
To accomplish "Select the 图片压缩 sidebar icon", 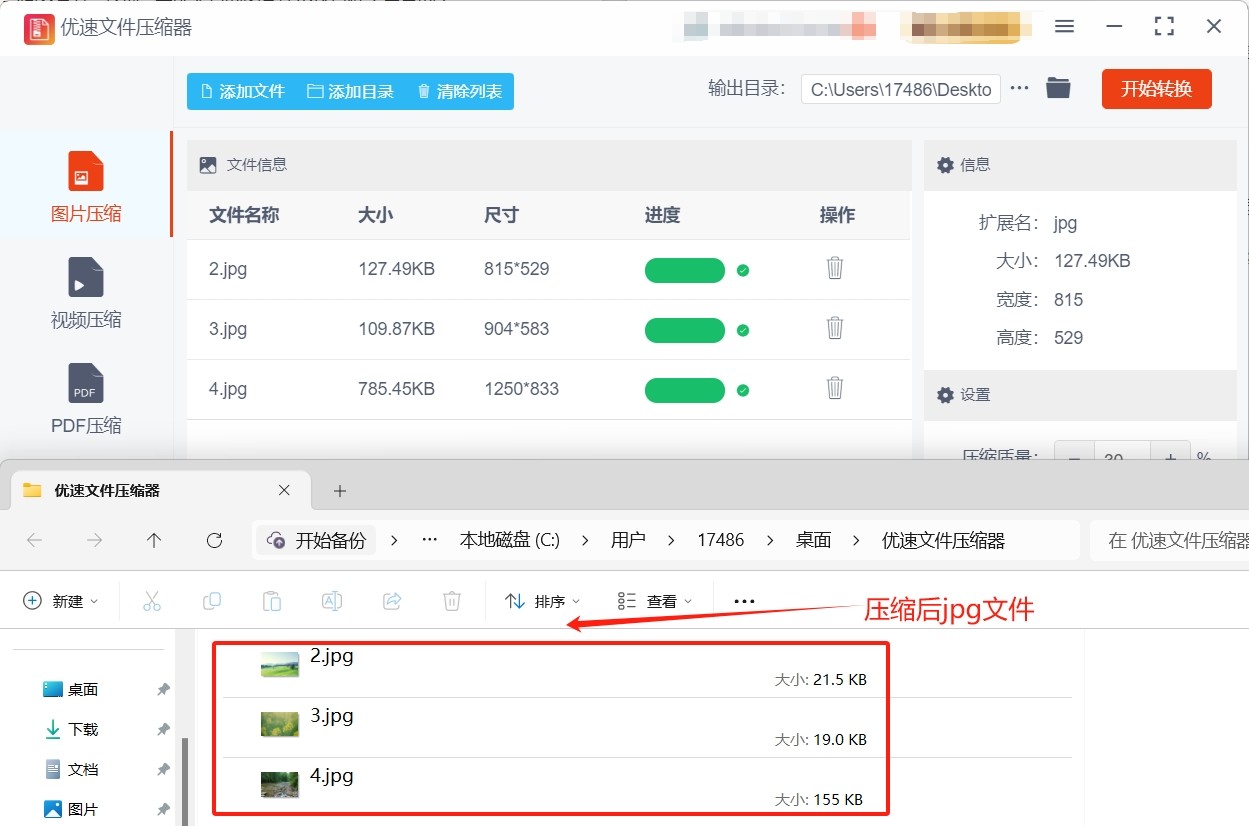I will point(85,172).
